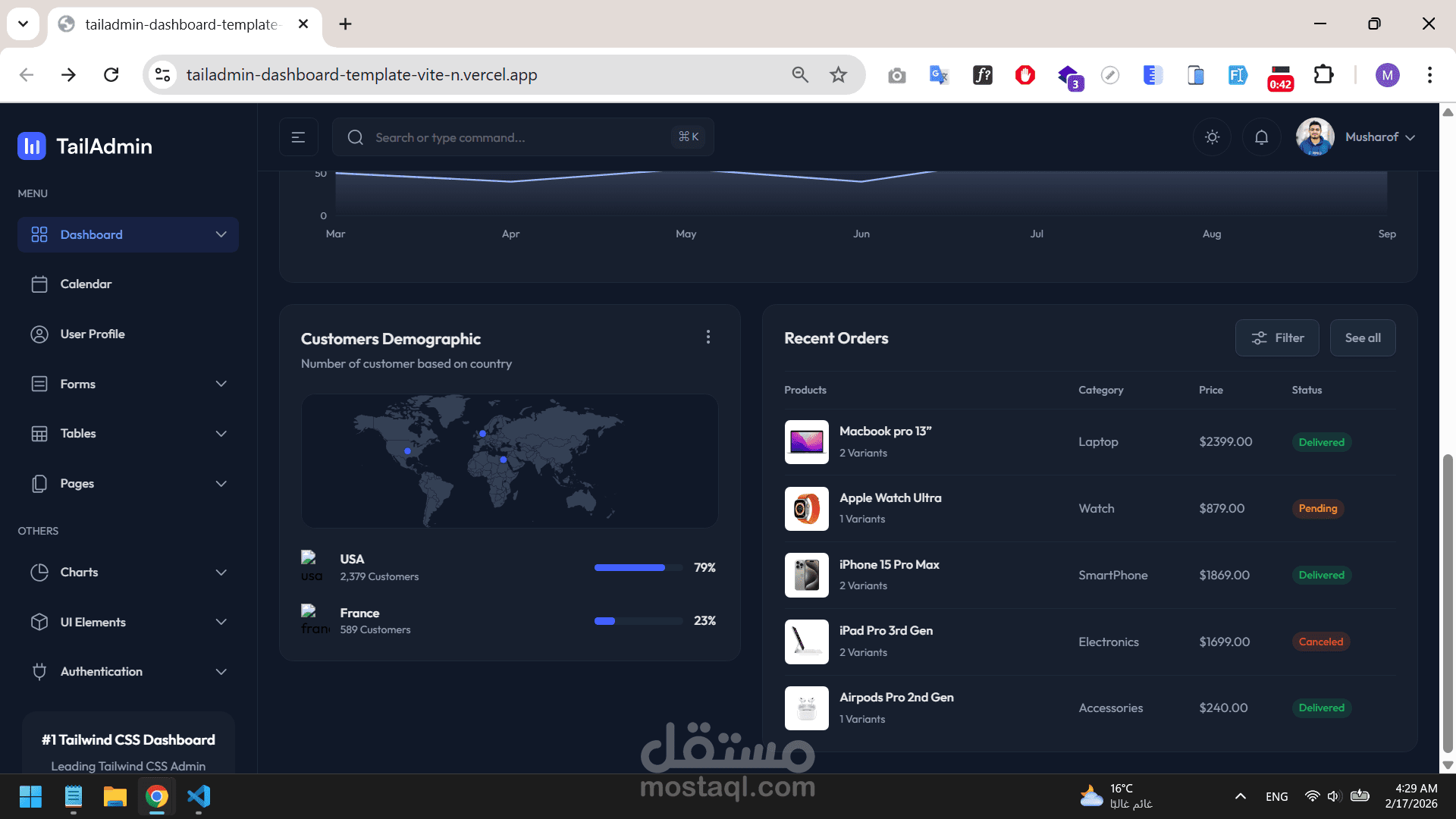
Task: Open the Calendar sidebar item
Action: click(86, 284)
